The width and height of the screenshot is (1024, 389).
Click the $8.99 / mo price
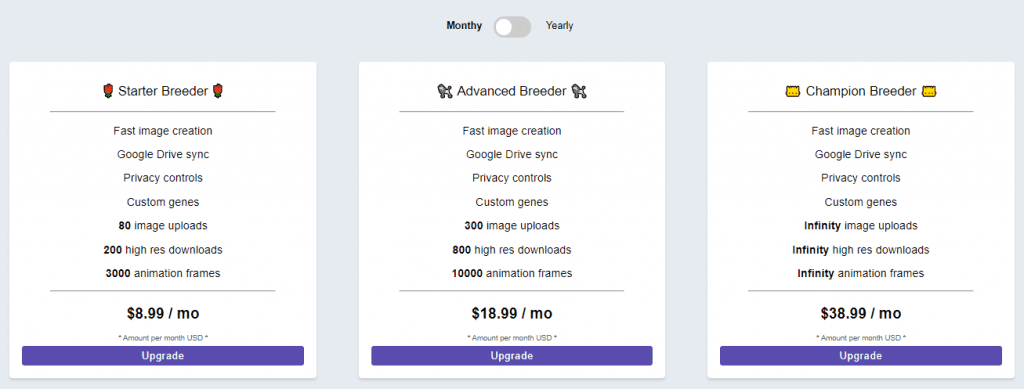click(x=163, y=313)
